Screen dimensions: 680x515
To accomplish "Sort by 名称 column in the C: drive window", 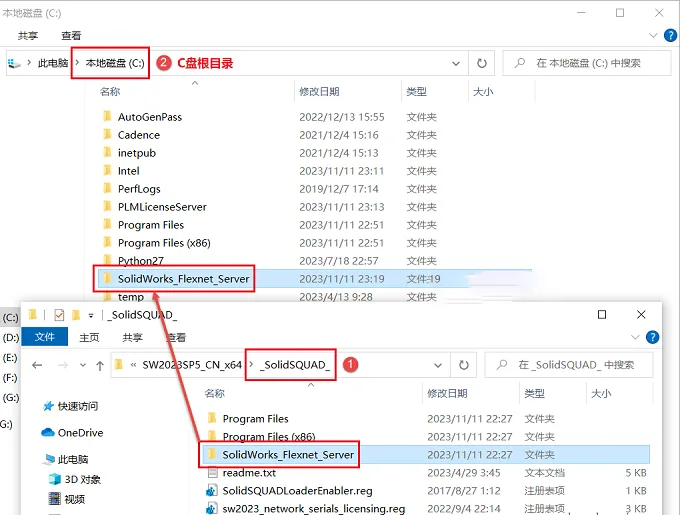I will [110, 91].
